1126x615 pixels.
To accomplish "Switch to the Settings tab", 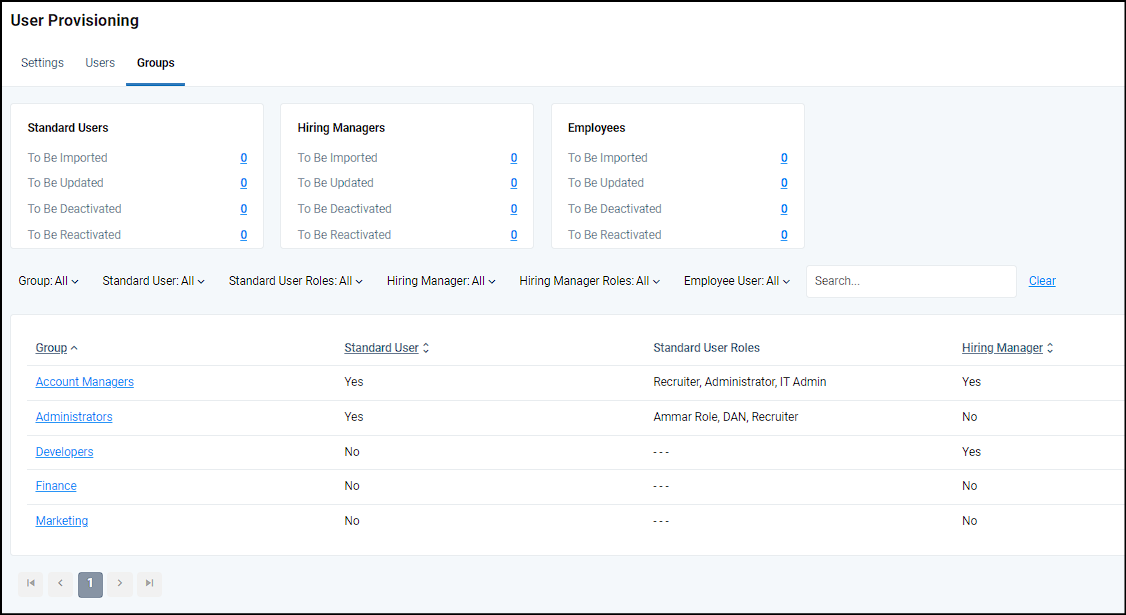I will point(42,62).
